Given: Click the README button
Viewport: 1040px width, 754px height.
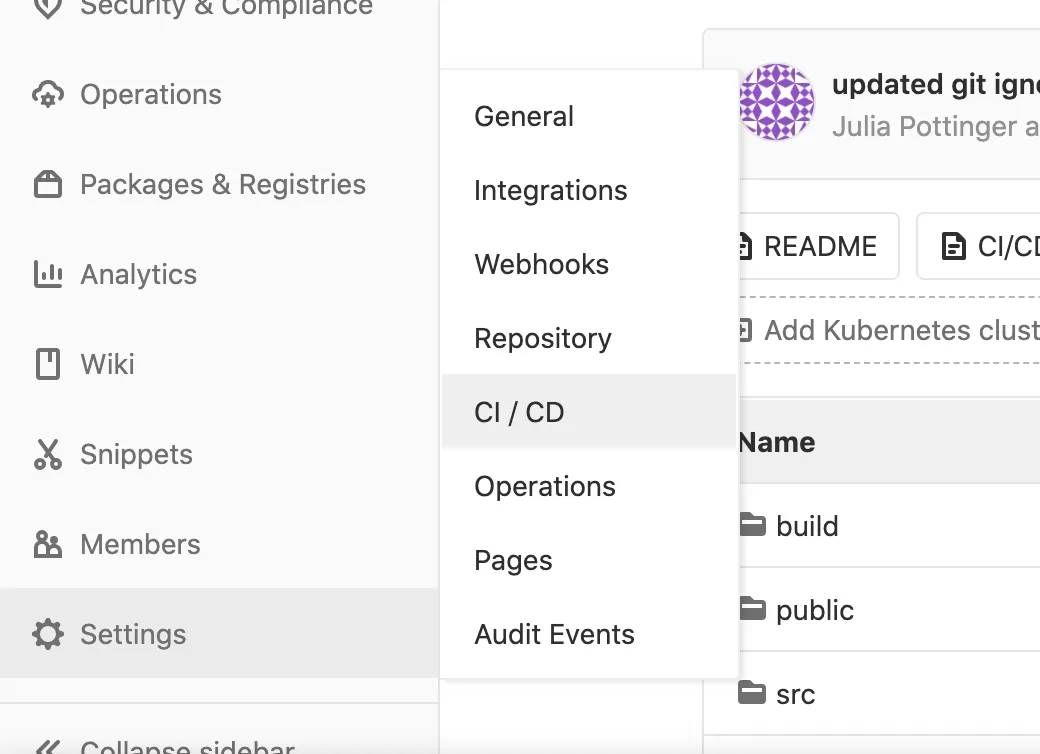Looking at the screenshot, I should [818, 246].
